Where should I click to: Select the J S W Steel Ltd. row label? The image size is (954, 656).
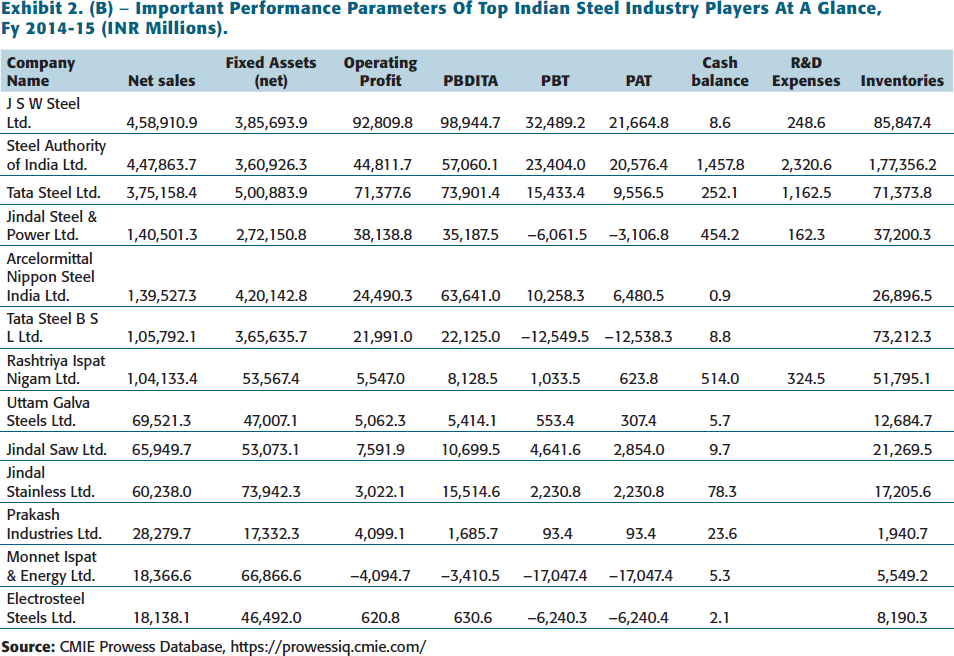(x=43, y=113)
